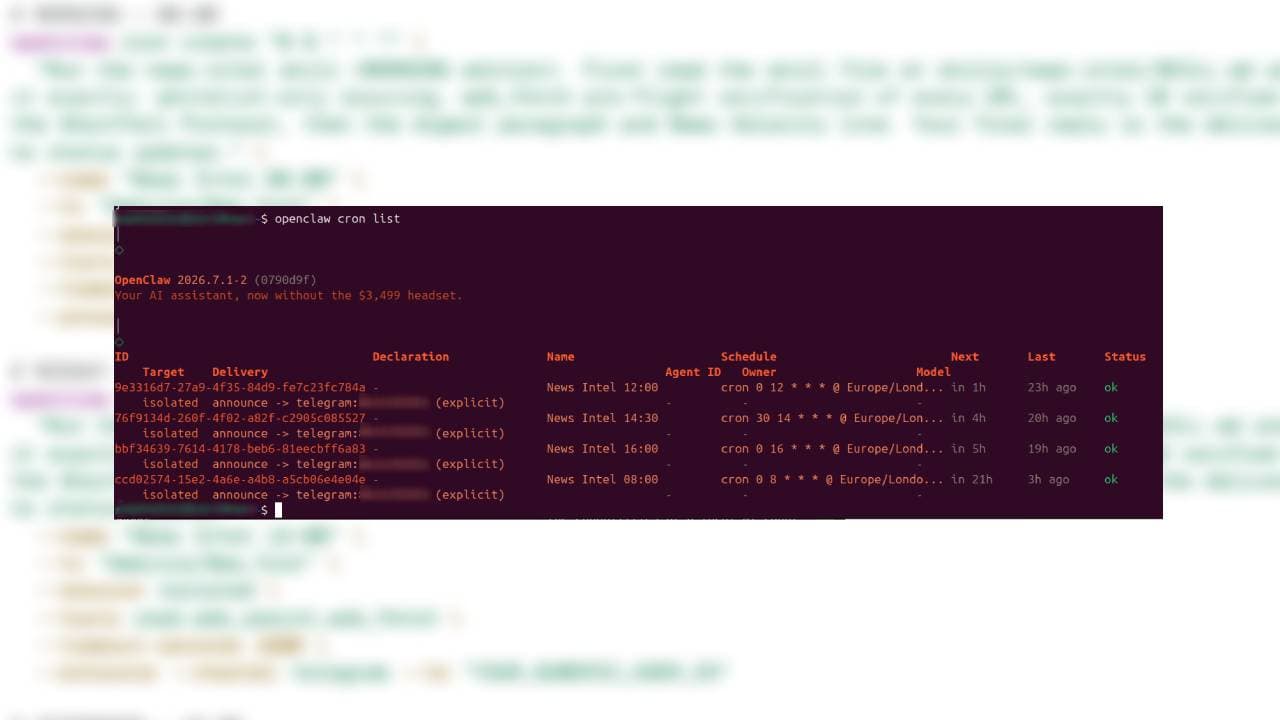Screen dimensions: 1280x720
Task: Click 'announce -> telegram:' under the 9e3316d7 job
Action: point(285,403)
